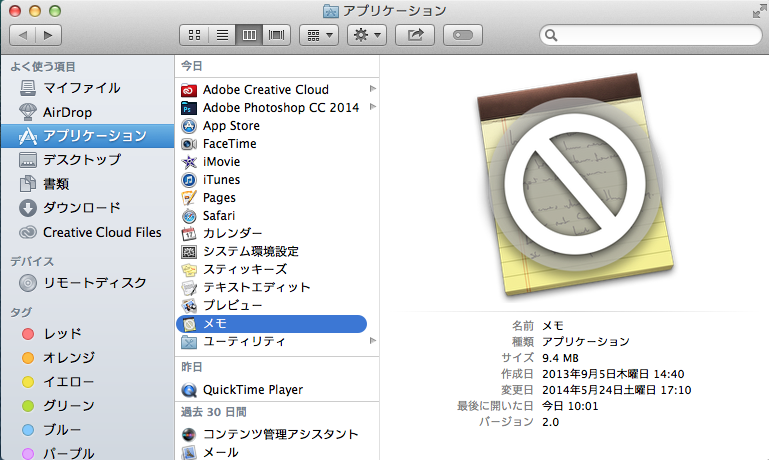The height and width of the screenshot is (460, 769).
Task: Click the AirDrop sidebar icon
Action: [x=28, y=112]
